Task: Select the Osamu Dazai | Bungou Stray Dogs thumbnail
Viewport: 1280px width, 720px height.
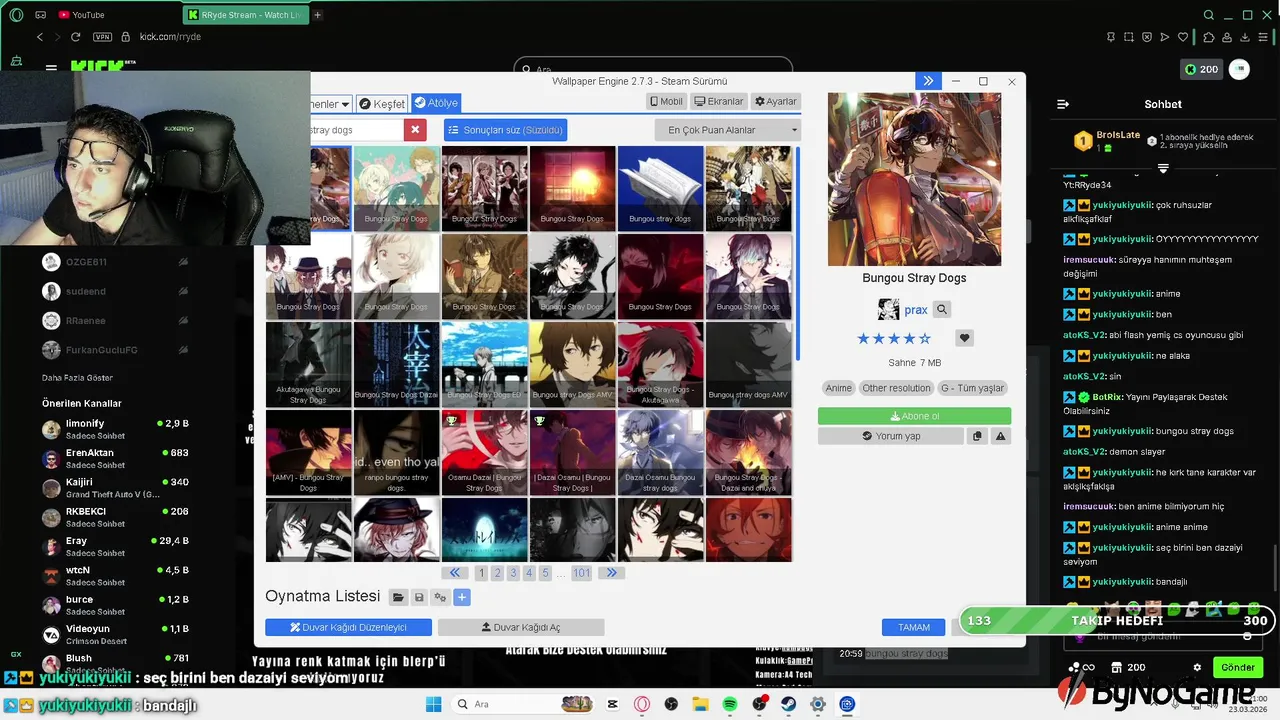Action: click(484, 452)
